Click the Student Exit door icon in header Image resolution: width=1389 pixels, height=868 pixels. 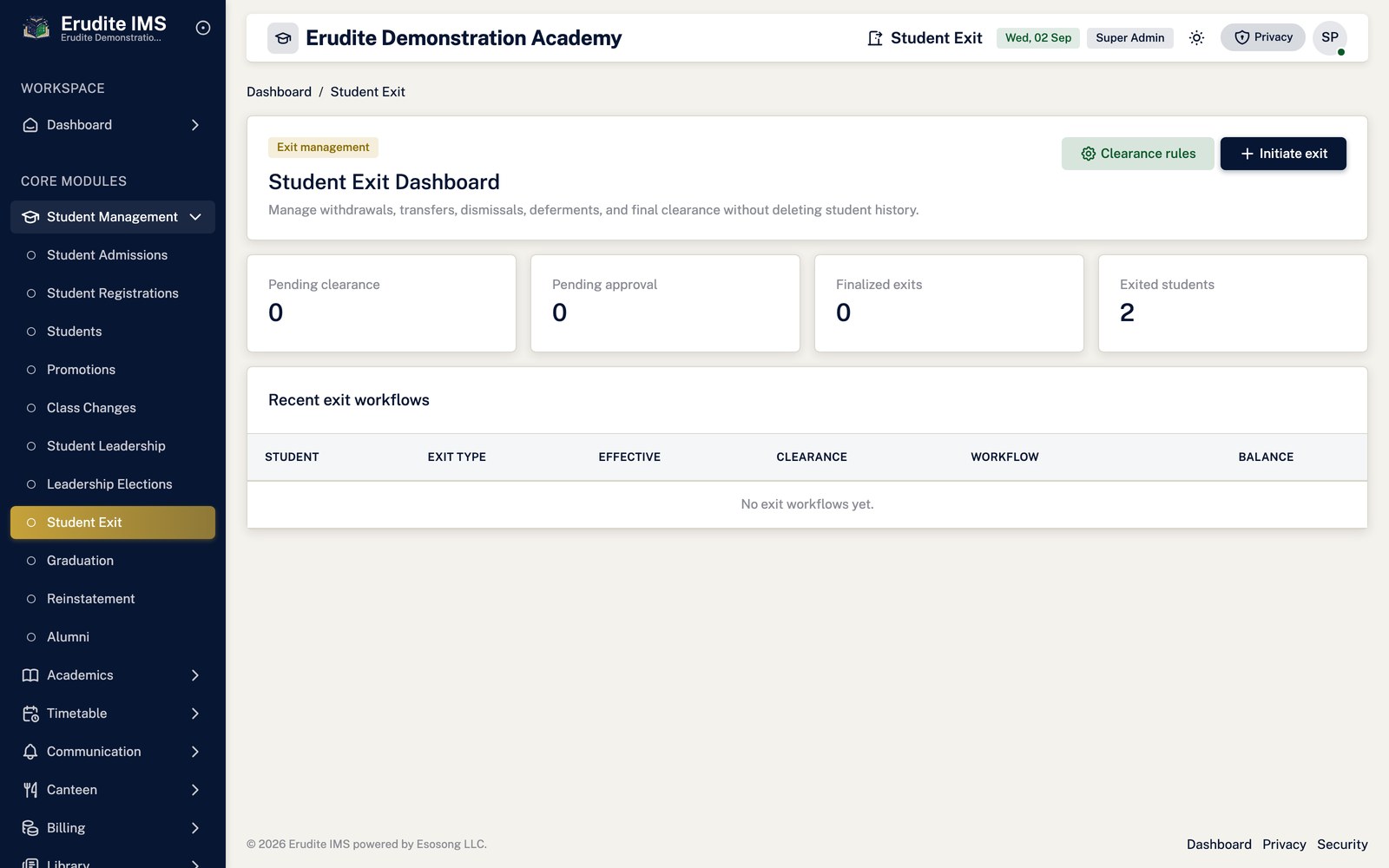pos(875,38)
